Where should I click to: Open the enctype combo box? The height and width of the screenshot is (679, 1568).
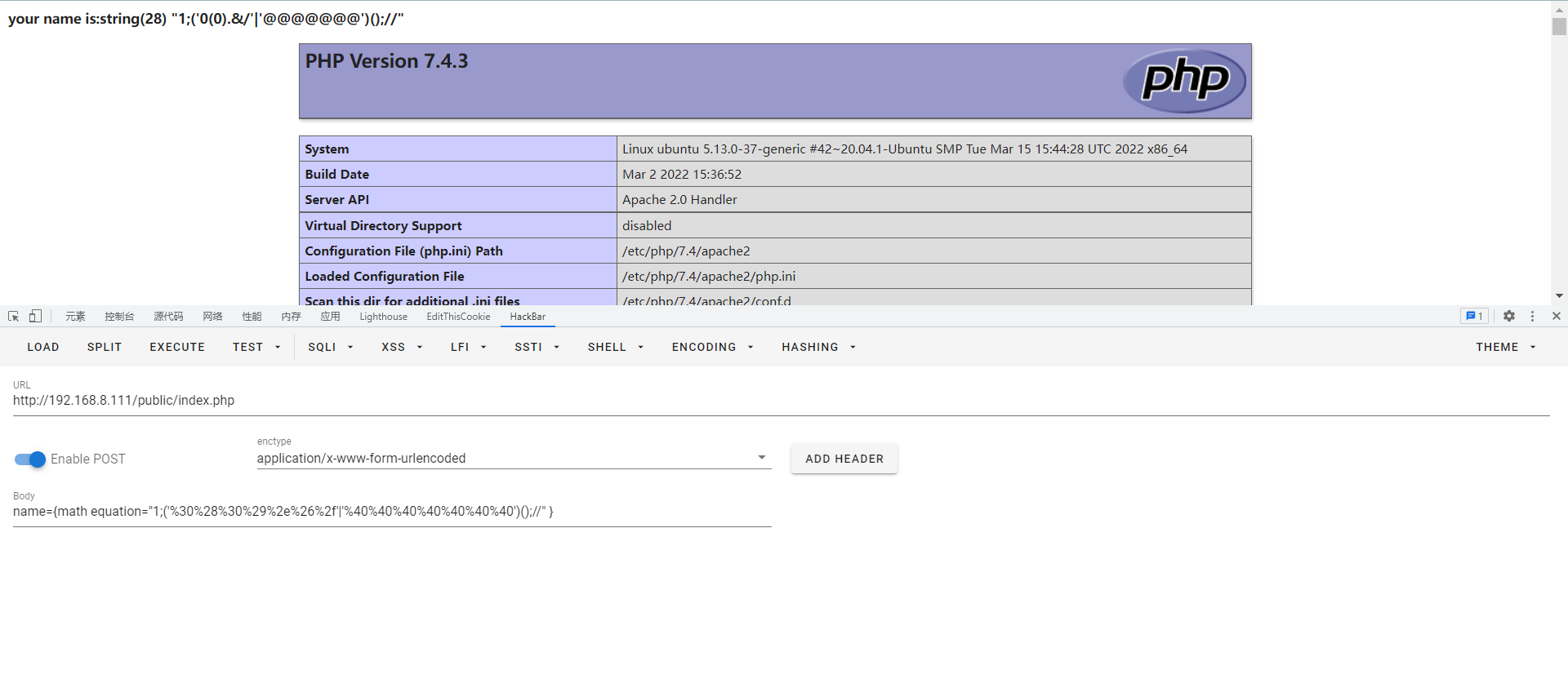tap(514, 459)
